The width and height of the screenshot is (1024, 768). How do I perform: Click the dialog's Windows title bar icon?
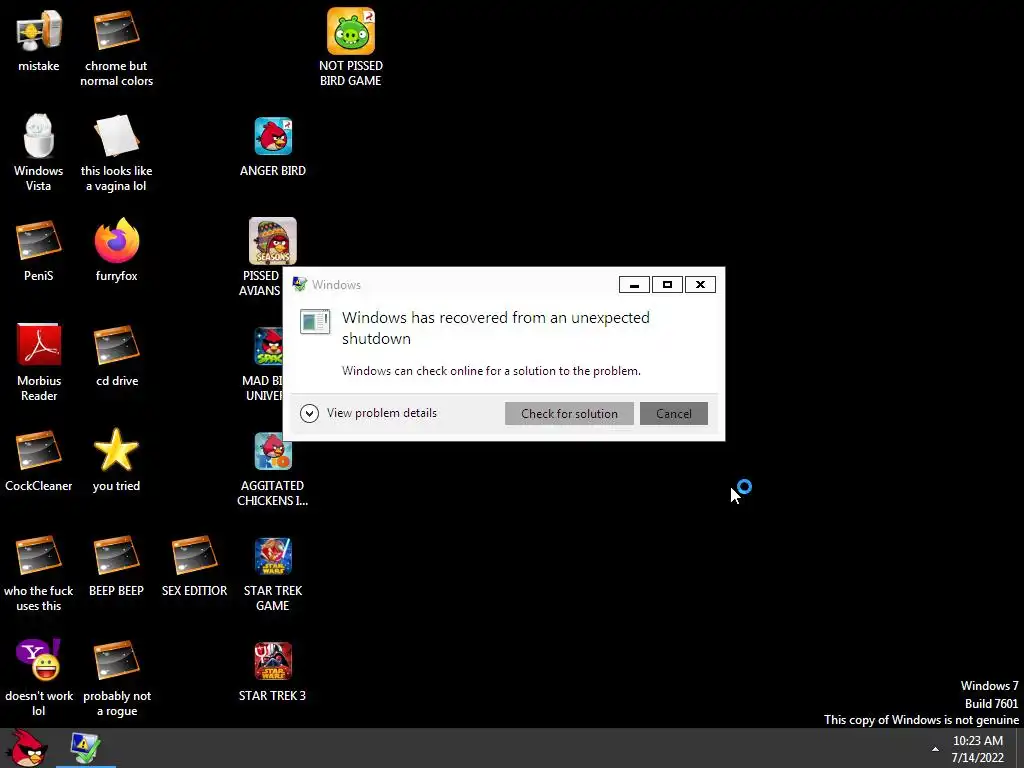[x=300, y=284]
